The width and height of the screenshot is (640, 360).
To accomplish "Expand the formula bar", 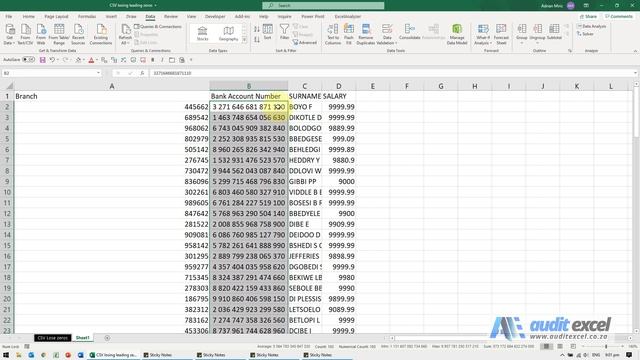I will point(636,73).
